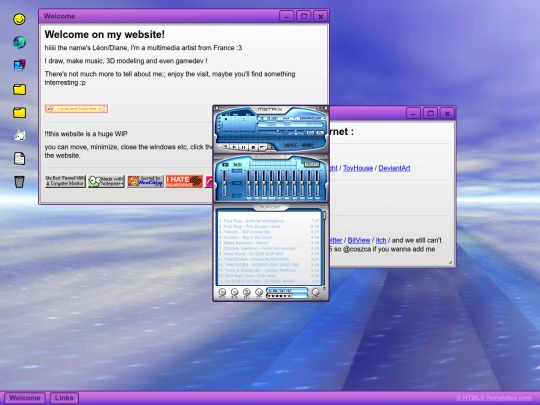This screenshot has height=405, width=540.
Task: Toggle the equalizer ON button
Action: click(226, 165)
